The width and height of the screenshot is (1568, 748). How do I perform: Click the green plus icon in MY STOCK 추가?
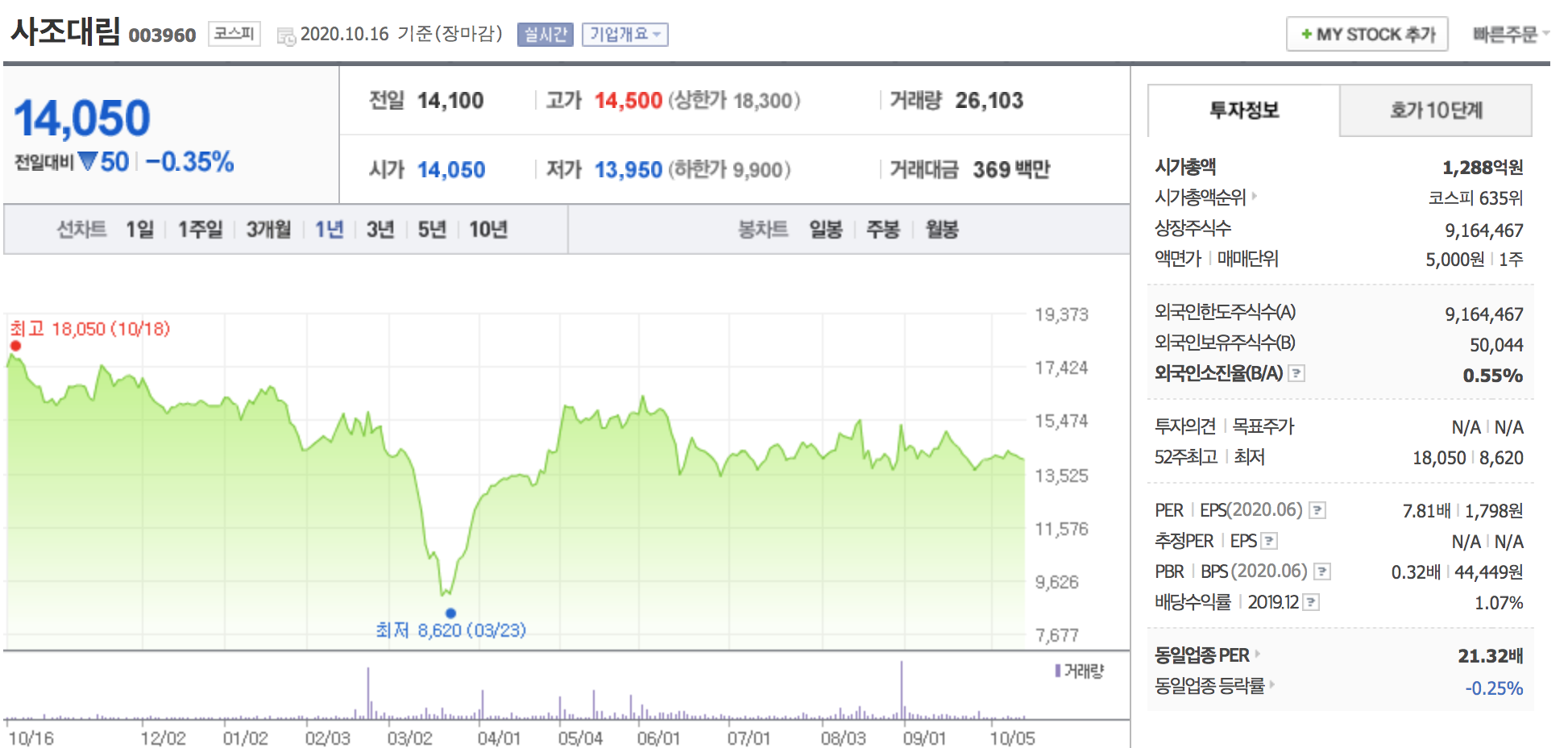(1306, 34)
